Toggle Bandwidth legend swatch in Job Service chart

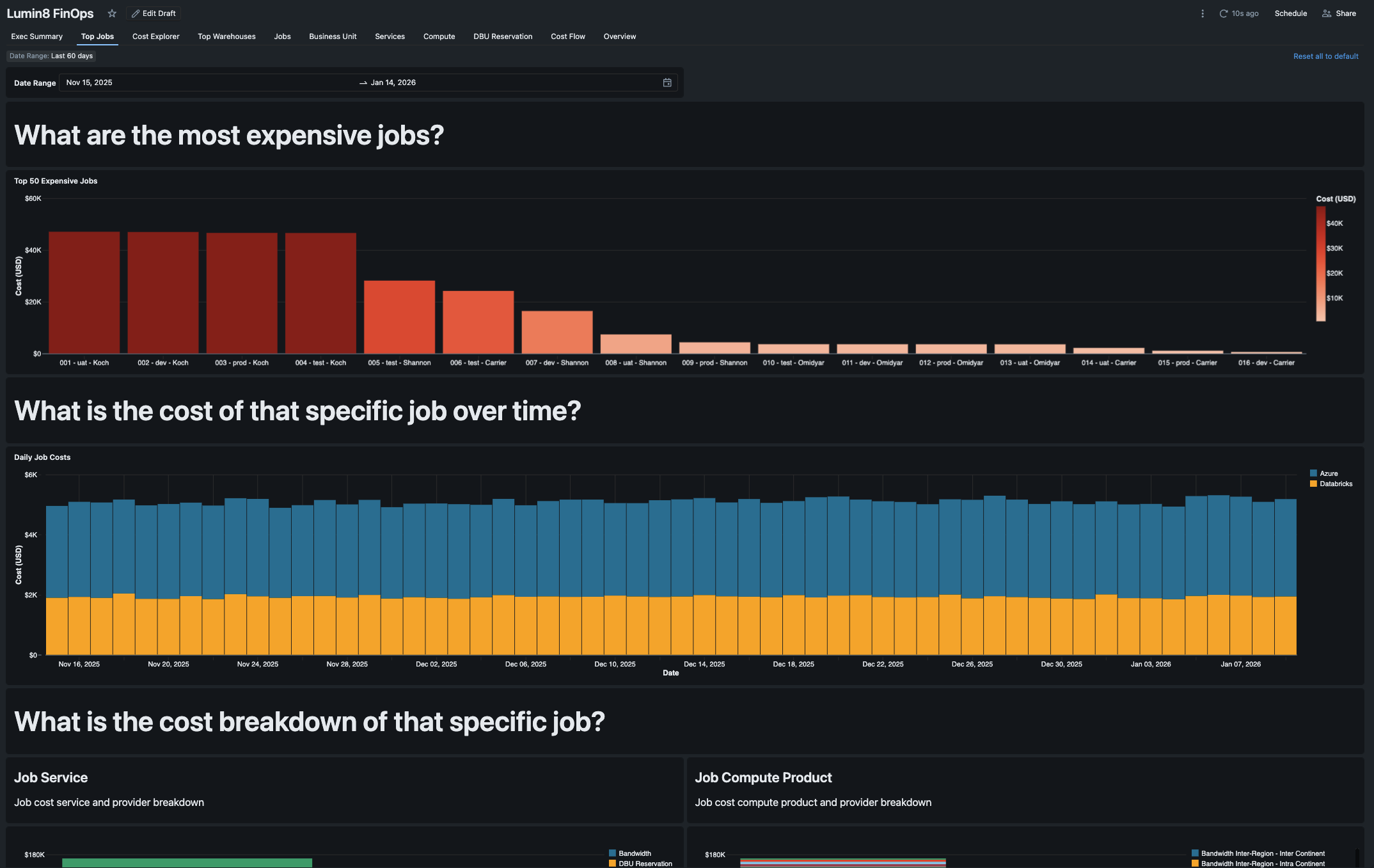click(x=612, y=853)
